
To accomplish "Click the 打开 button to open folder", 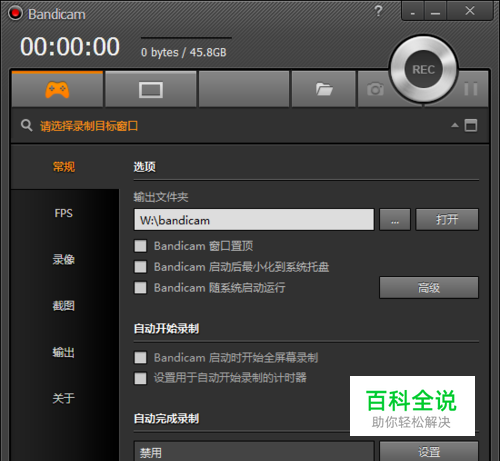I will click(447, 220).
